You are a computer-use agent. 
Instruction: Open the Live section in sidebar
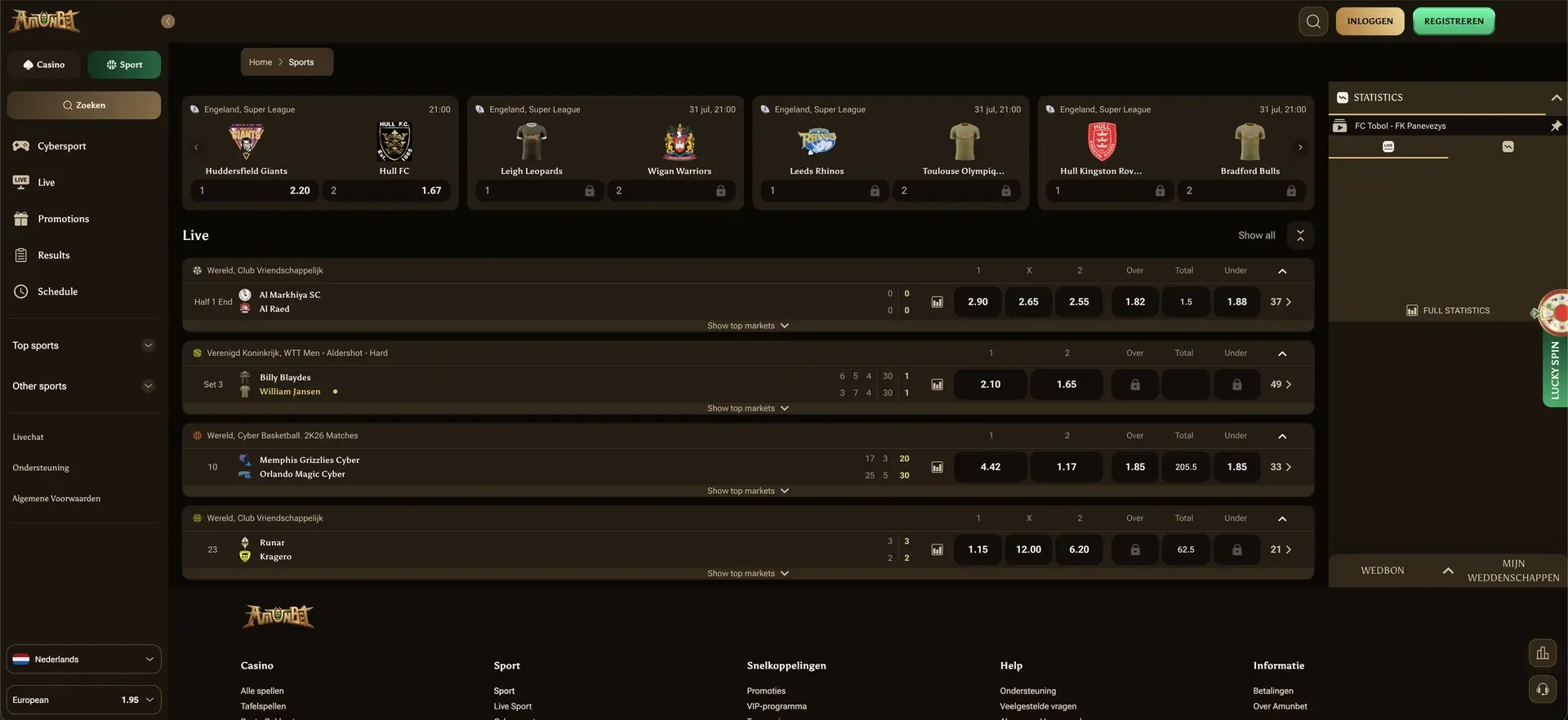tap(46, 182)
